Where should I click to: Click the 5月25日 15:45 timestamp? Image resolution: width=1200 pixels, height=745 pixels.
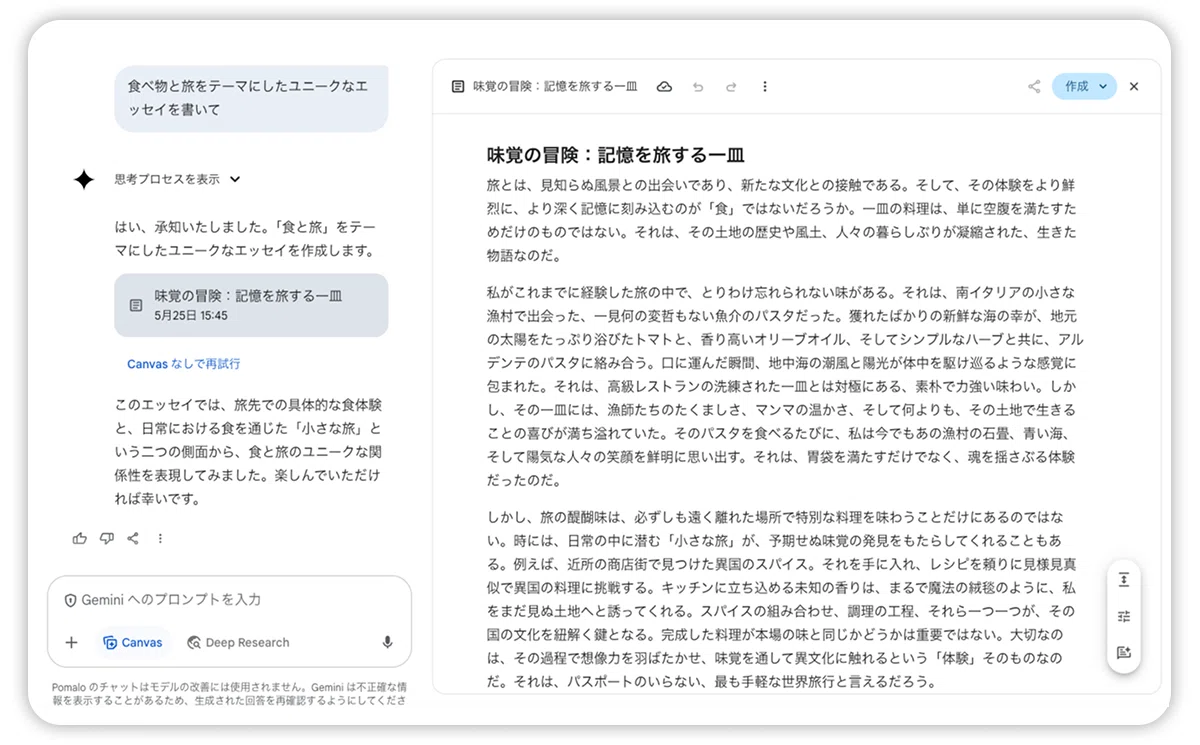click(191, 315)
